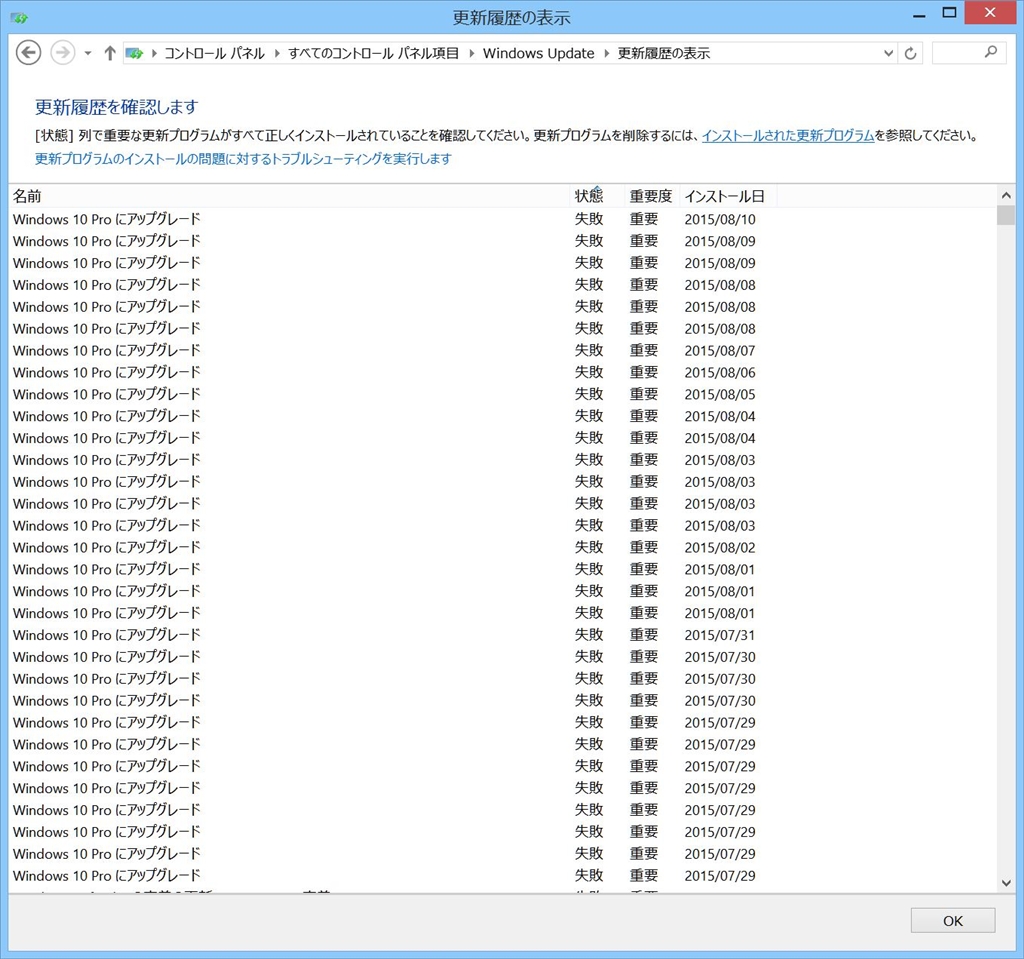Click 失敗 status in the 2015/08/10 row

click(x=589, y=219)
